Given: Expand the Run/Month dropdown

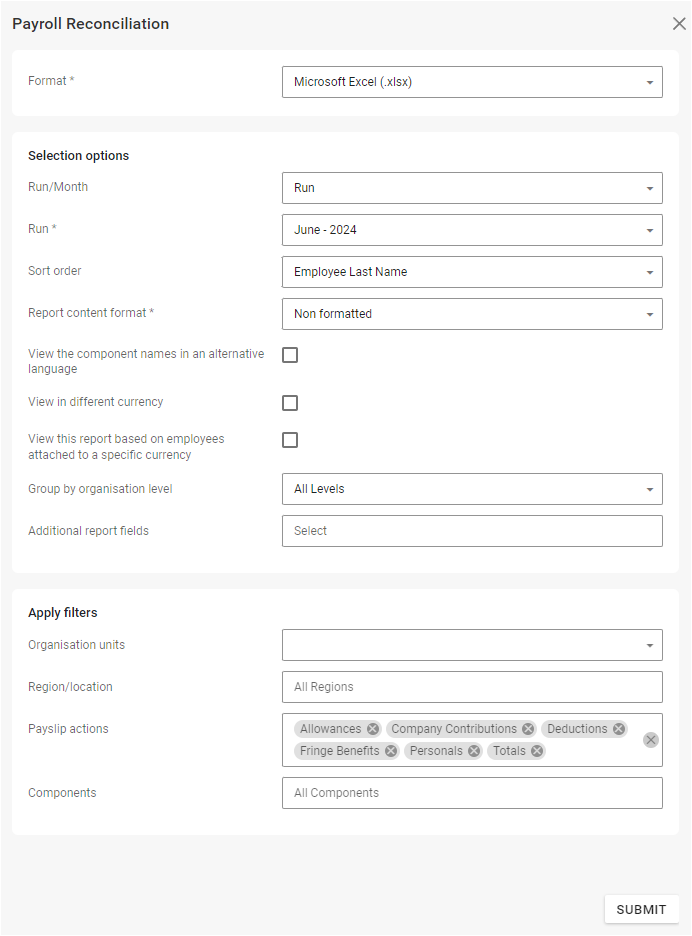Looking at the screenshot, I should 472,188.
